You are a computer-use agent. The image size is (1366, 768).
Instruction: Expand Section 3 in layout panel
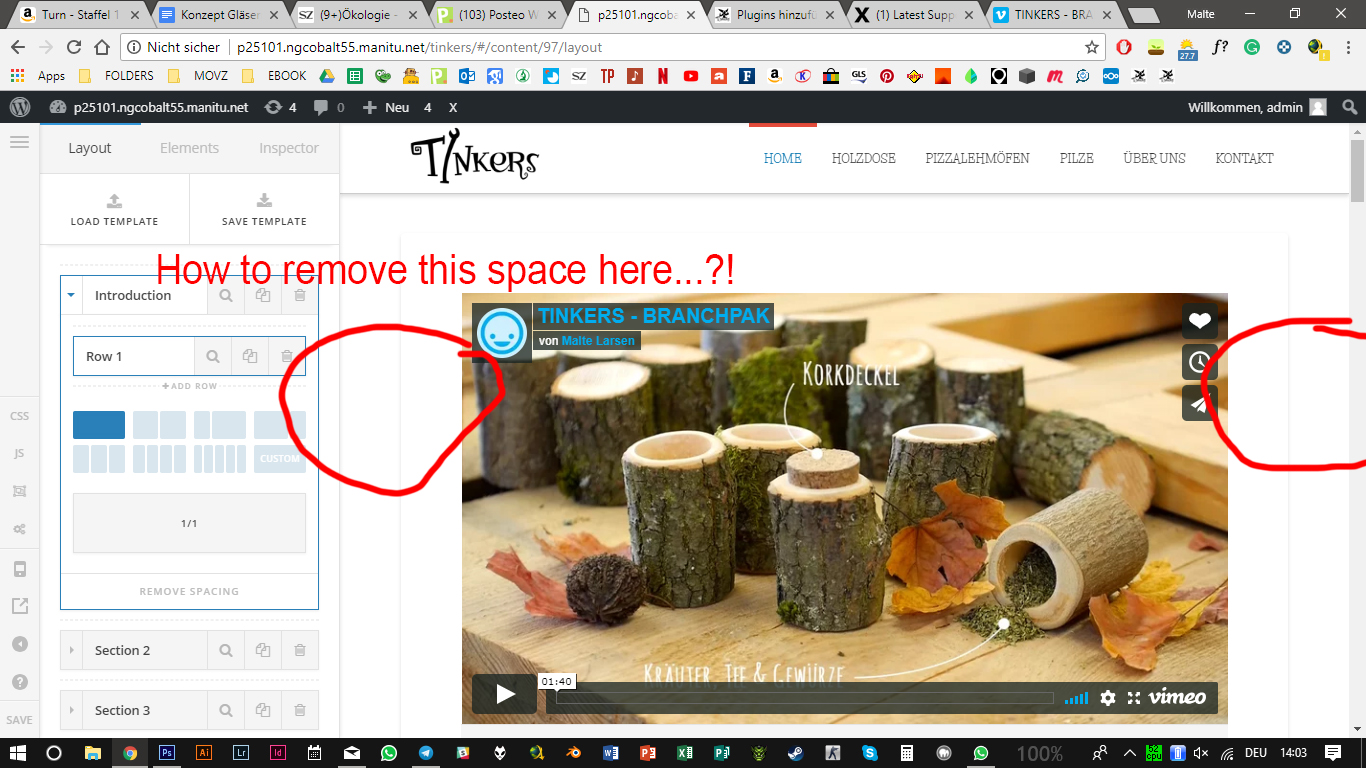click(71, 710)
